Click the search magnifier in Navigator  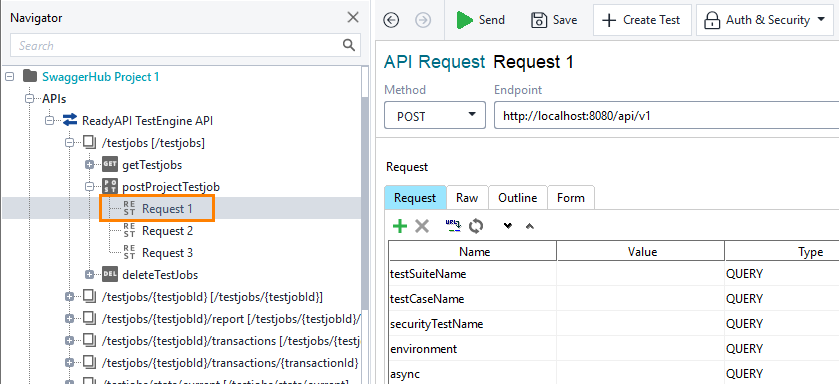pos(349,45)
